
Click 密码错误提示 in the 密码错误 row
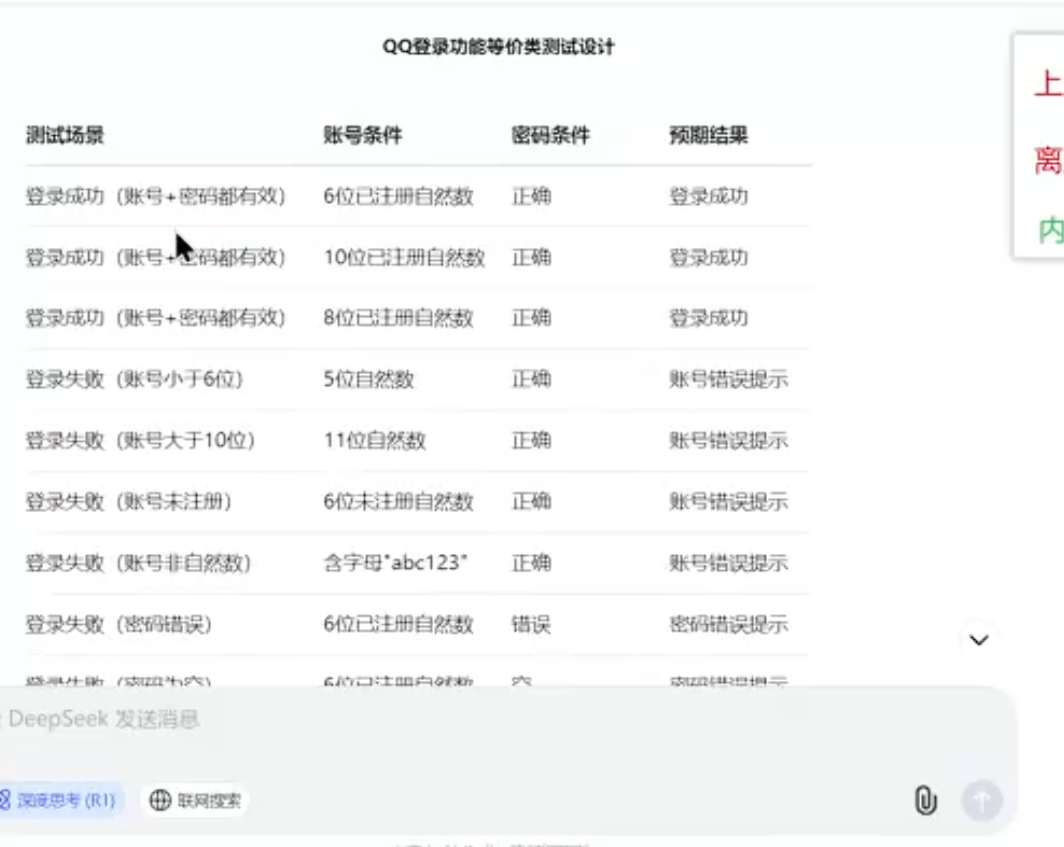coord(729,624)
